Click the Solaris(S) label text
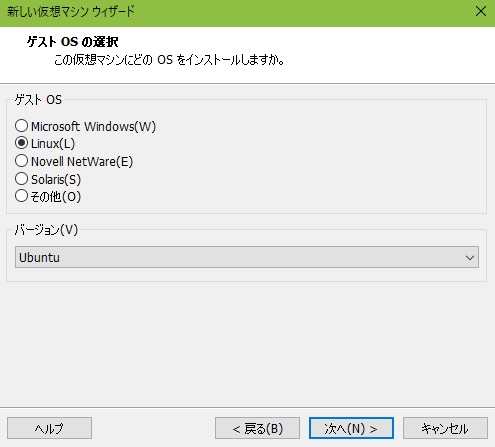495x447 pixels. (56, 180)
